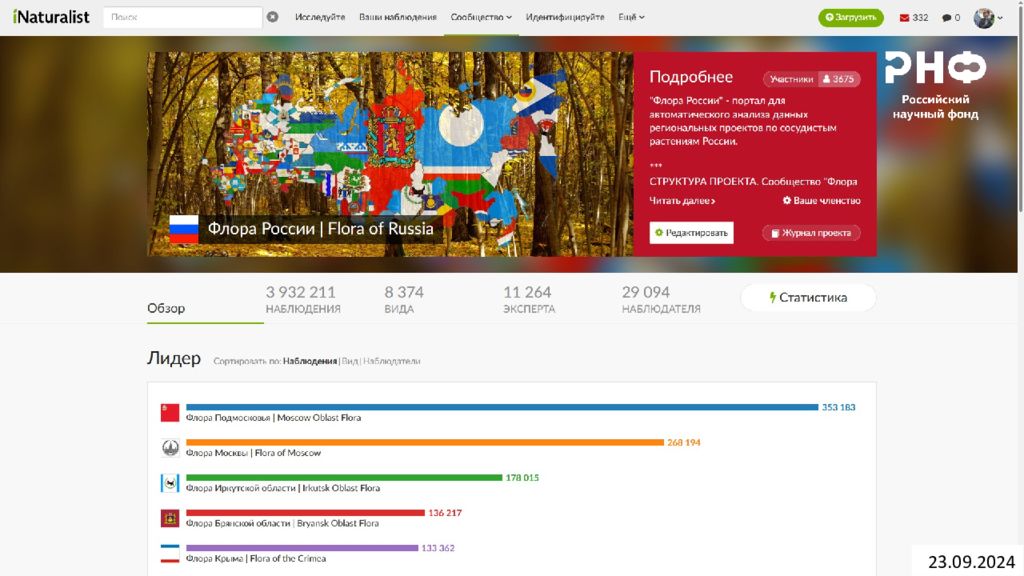1024x576 pixels.
Task: Click the red Bryansk Oblast bar
Action: pyautogui.click(x=306, y=513)
